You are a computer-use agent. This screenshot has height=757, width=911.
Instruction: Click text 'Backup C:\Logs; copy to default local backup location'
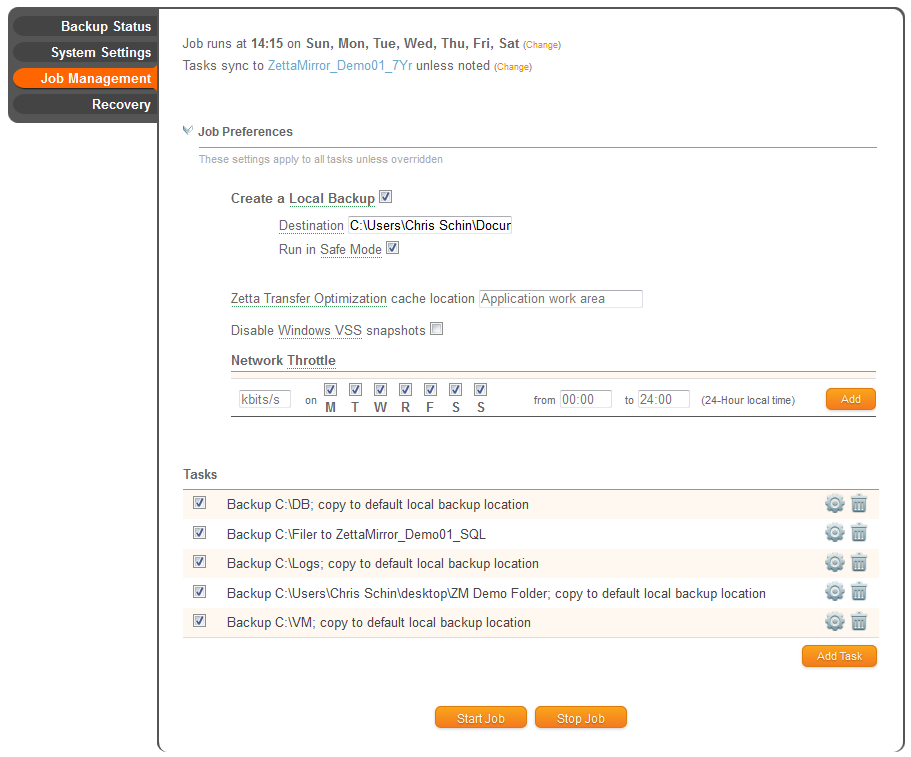point(383,564)
